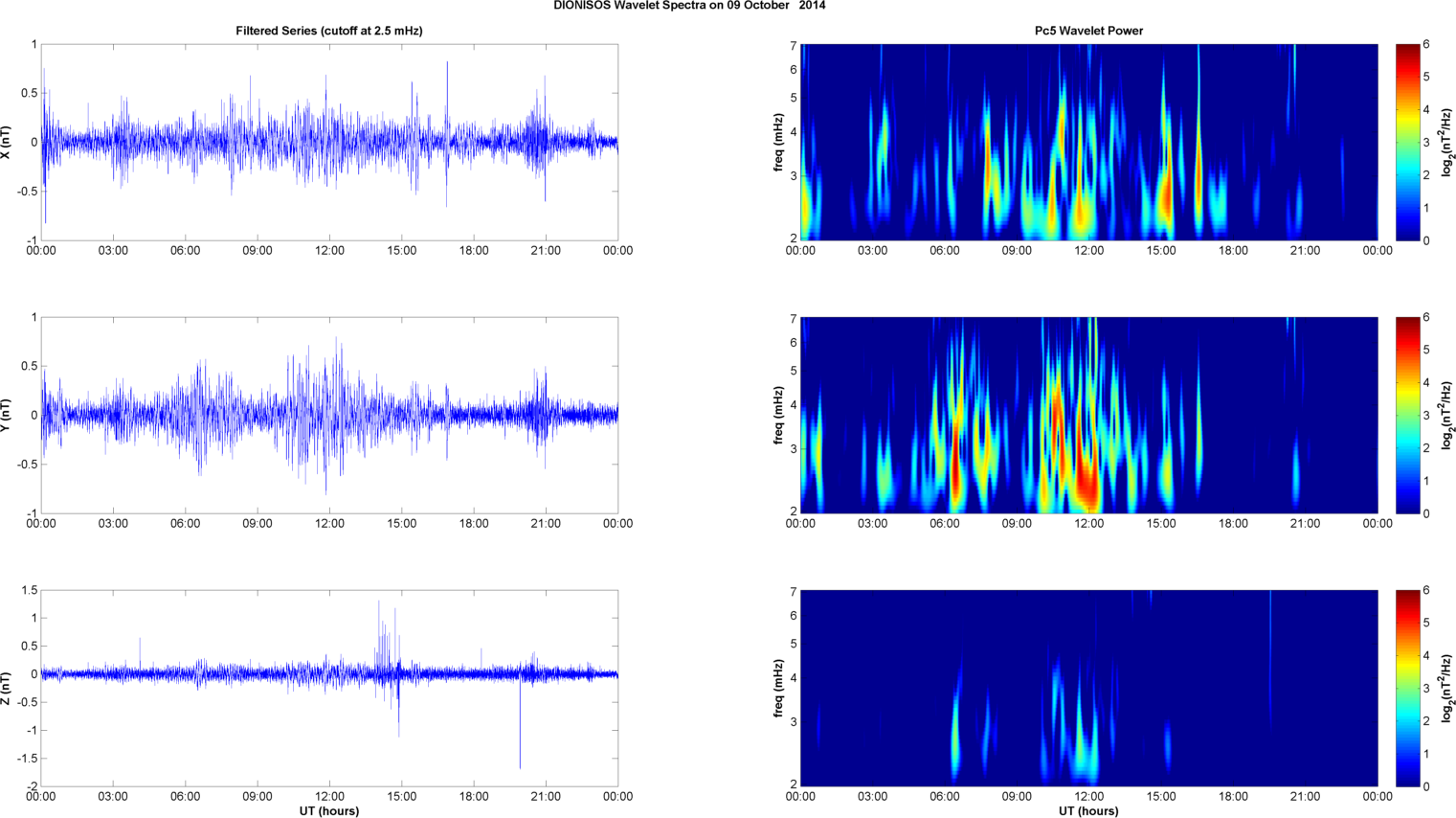Click the middle wavelet power spectrogram for Y

pos(1088,415)
